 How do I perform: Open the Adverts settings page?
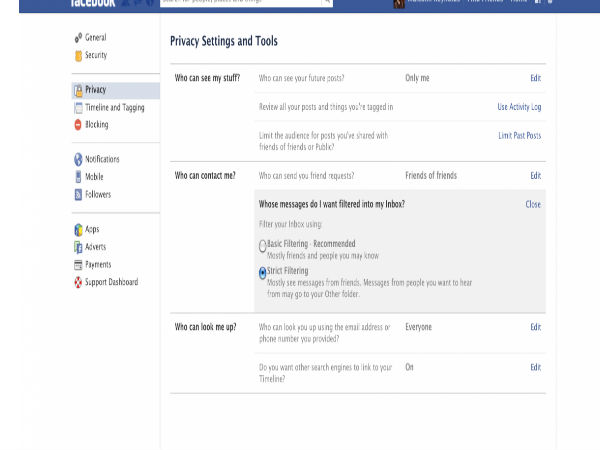click(96, 247)
